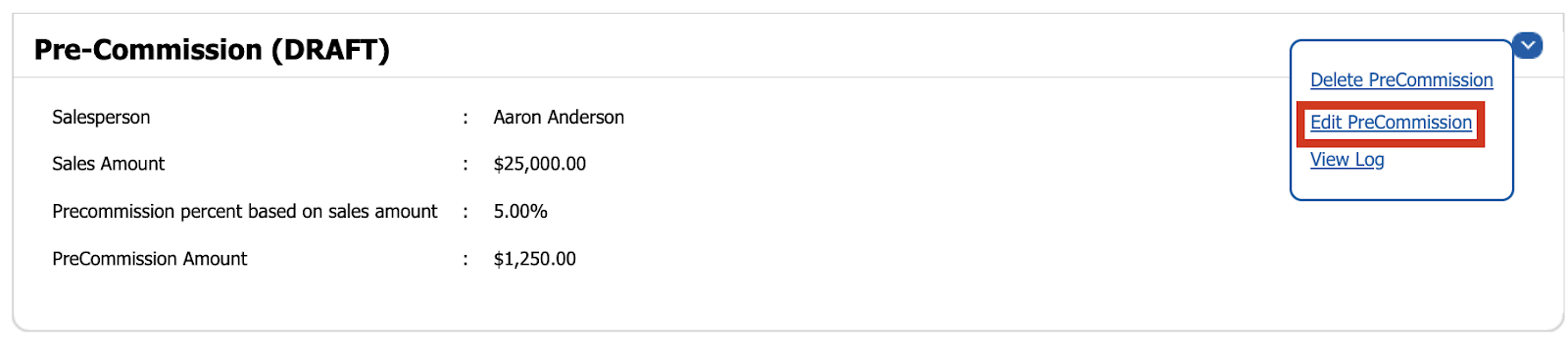Collapse the actions menu with the chevron icon

point(1527,45)
